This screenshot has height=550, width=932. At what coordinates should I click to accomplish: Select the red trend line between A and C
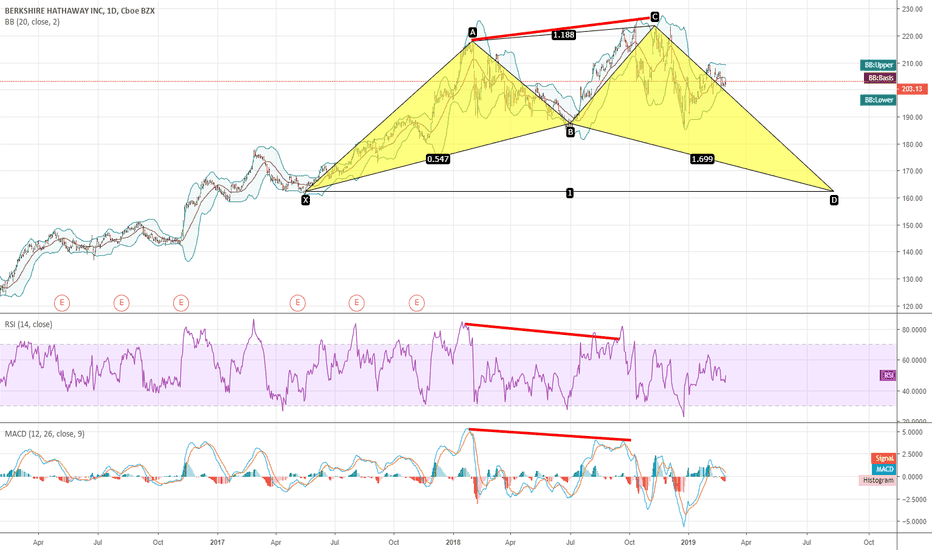[562, 29]
